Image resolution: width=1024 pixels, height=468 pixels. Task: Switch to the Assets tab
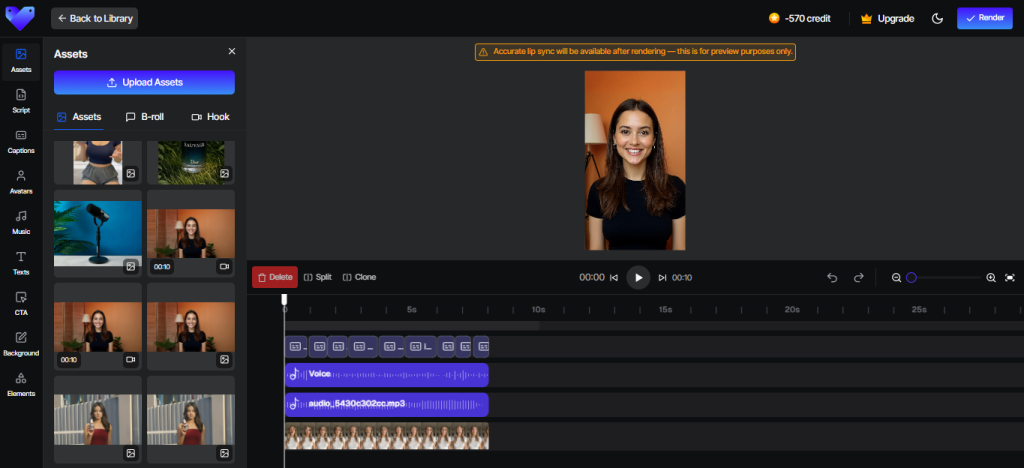[x=78, y=117]
